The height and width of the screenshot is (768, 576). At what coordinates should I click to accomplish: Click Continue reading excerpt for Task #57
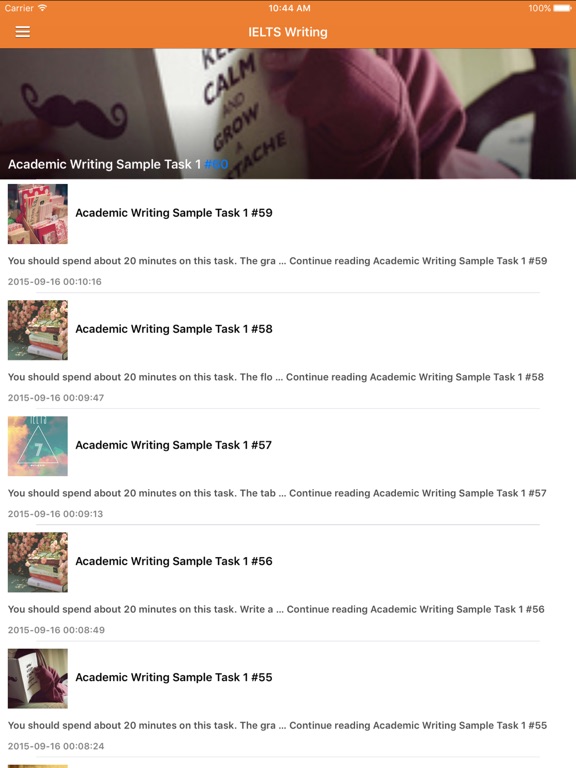pyautogui.click(x=277, y=493)
